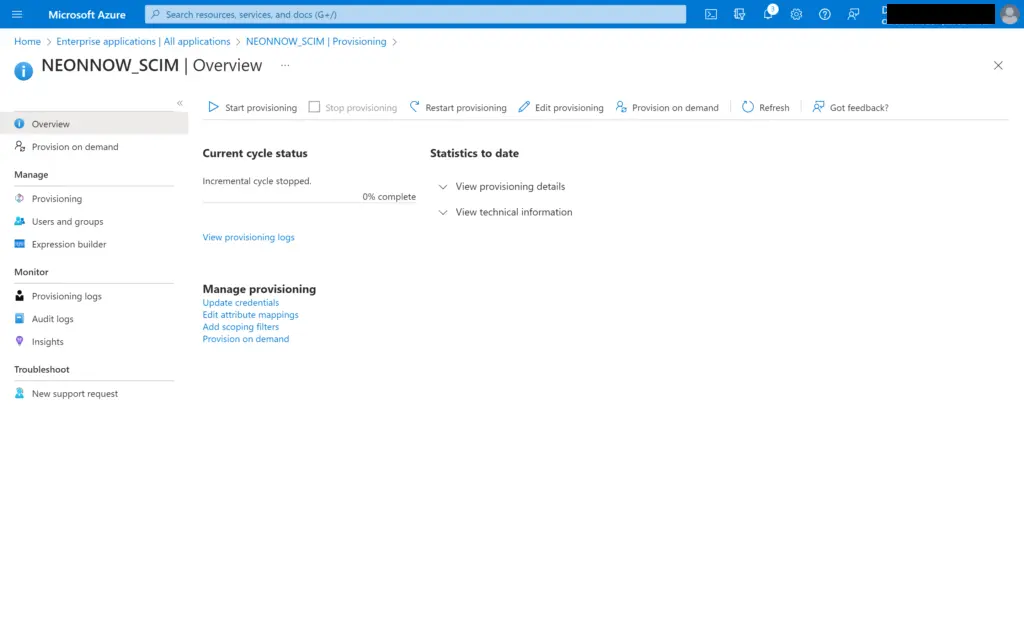1024x640 pixels.
Task: Open Insights under Monitor
Action: coord(47,341)
